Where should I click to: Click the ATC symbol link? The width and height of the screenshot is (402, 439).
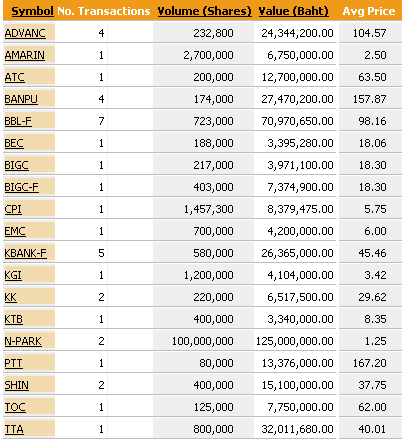coord(14,77)
